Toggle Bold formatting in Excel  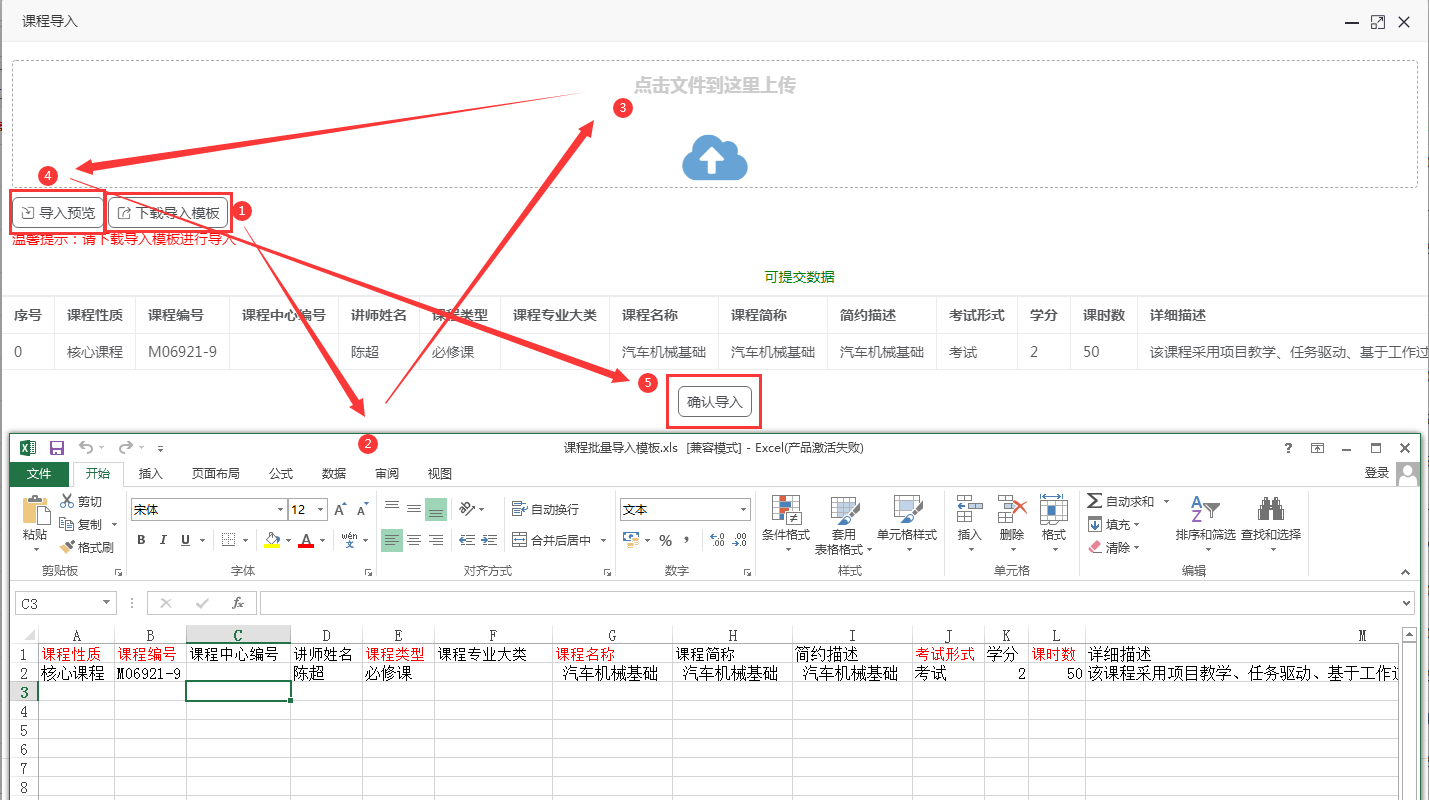click(141, 540)
